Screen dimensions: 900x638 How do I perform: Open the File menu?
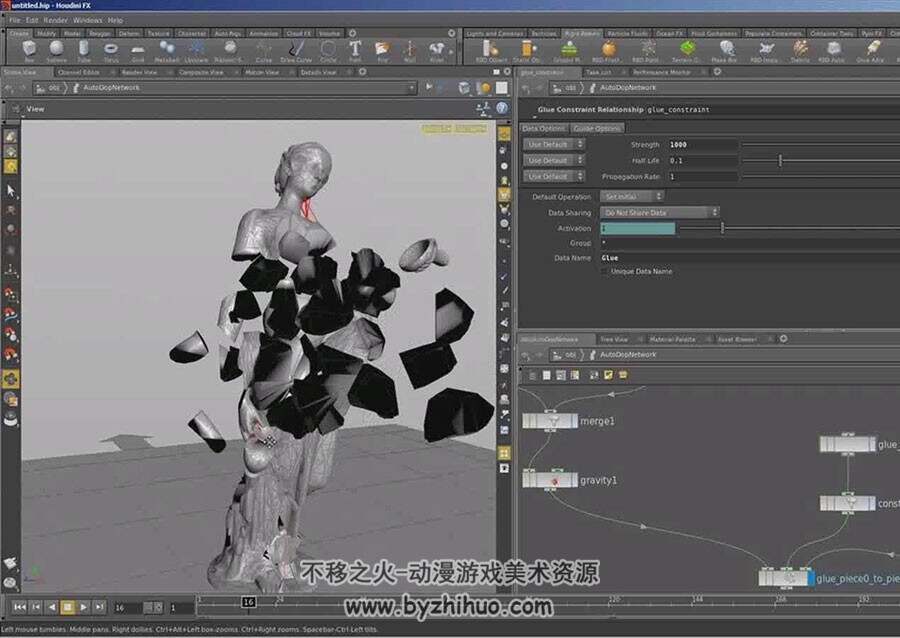click(15, 20)
